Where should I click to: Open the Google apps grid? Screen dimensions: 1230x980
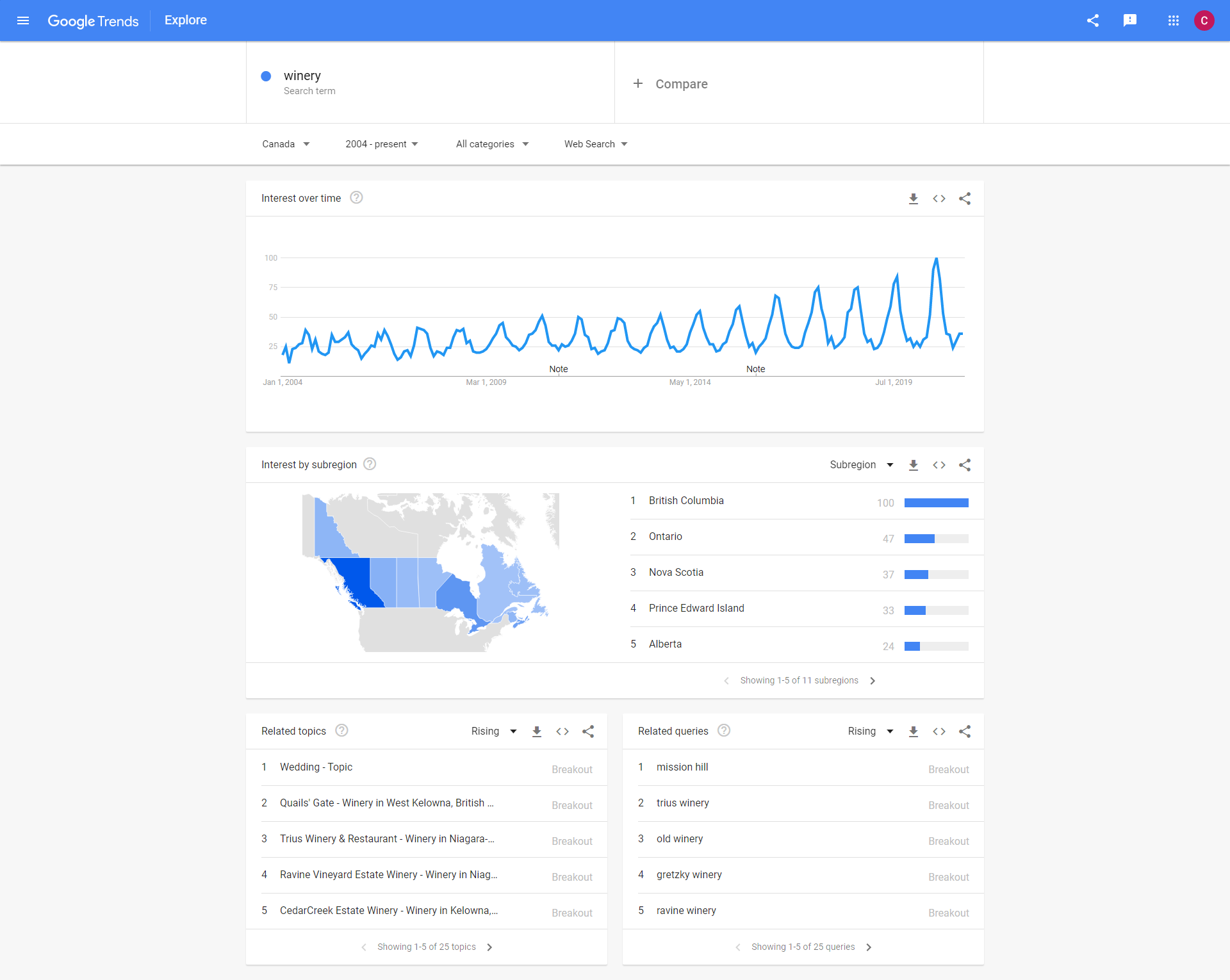tap(1174, 20)
